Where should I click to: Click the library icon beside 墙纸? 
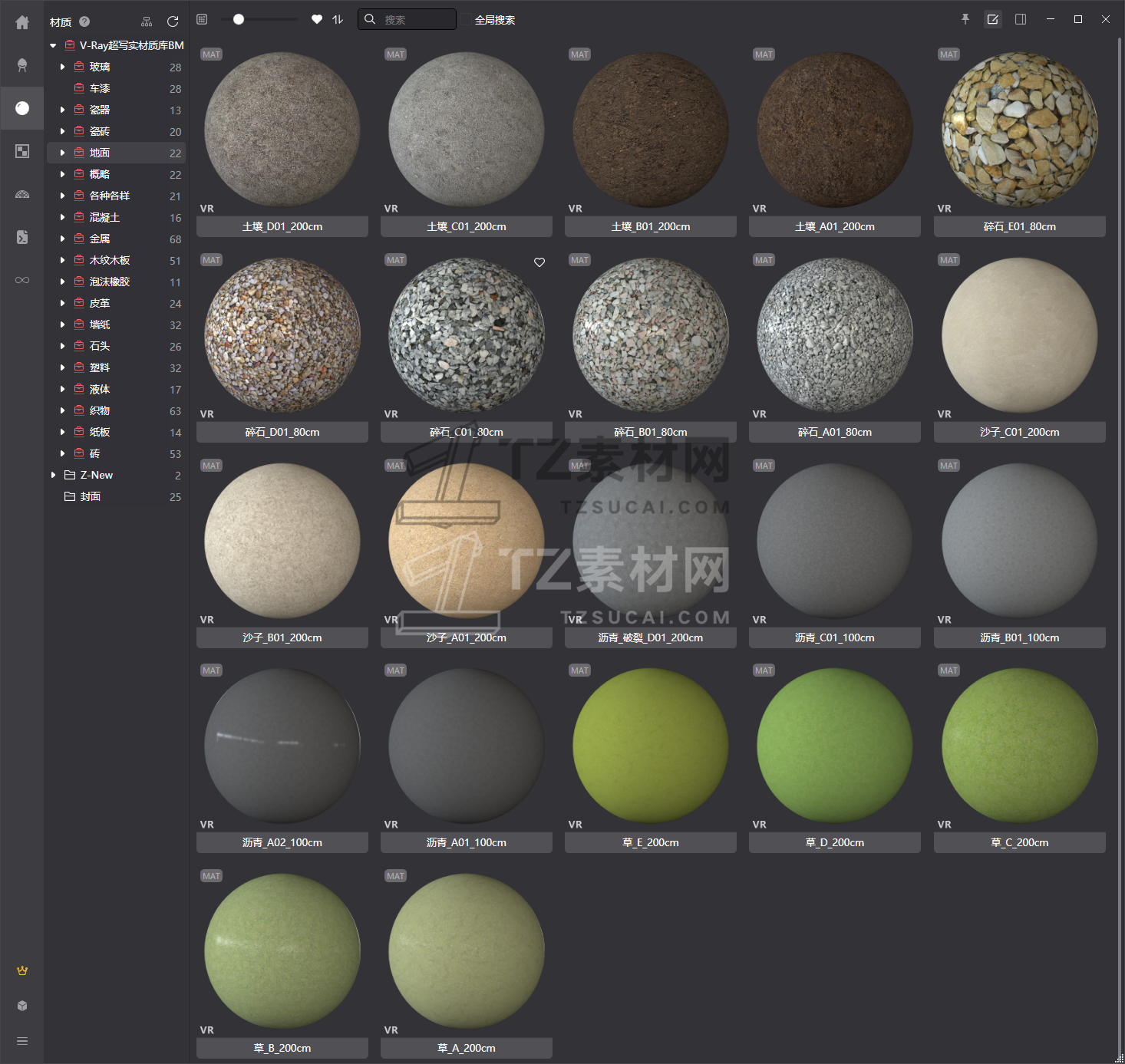pos(79,324)
